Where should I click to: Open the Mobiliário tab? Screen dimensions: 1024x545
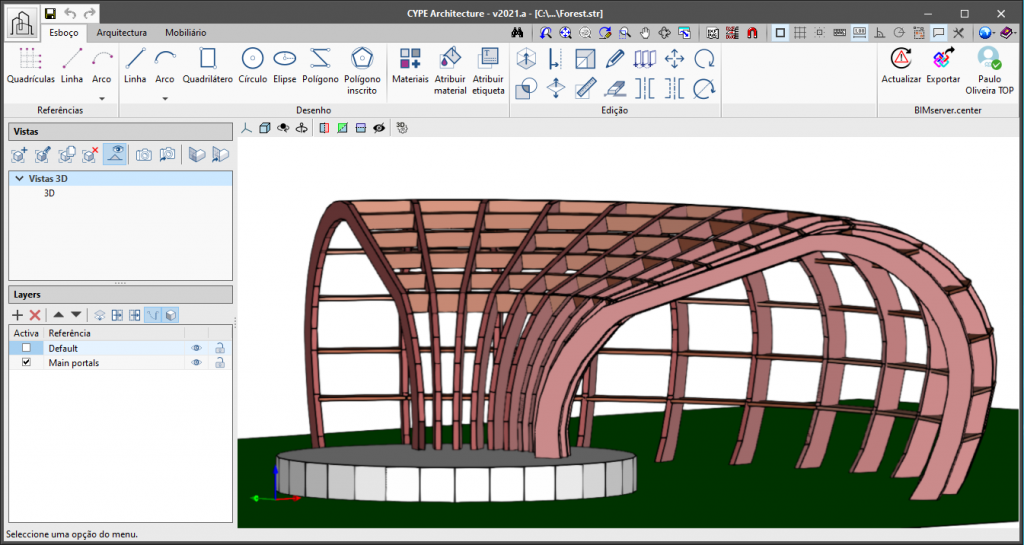185,33
